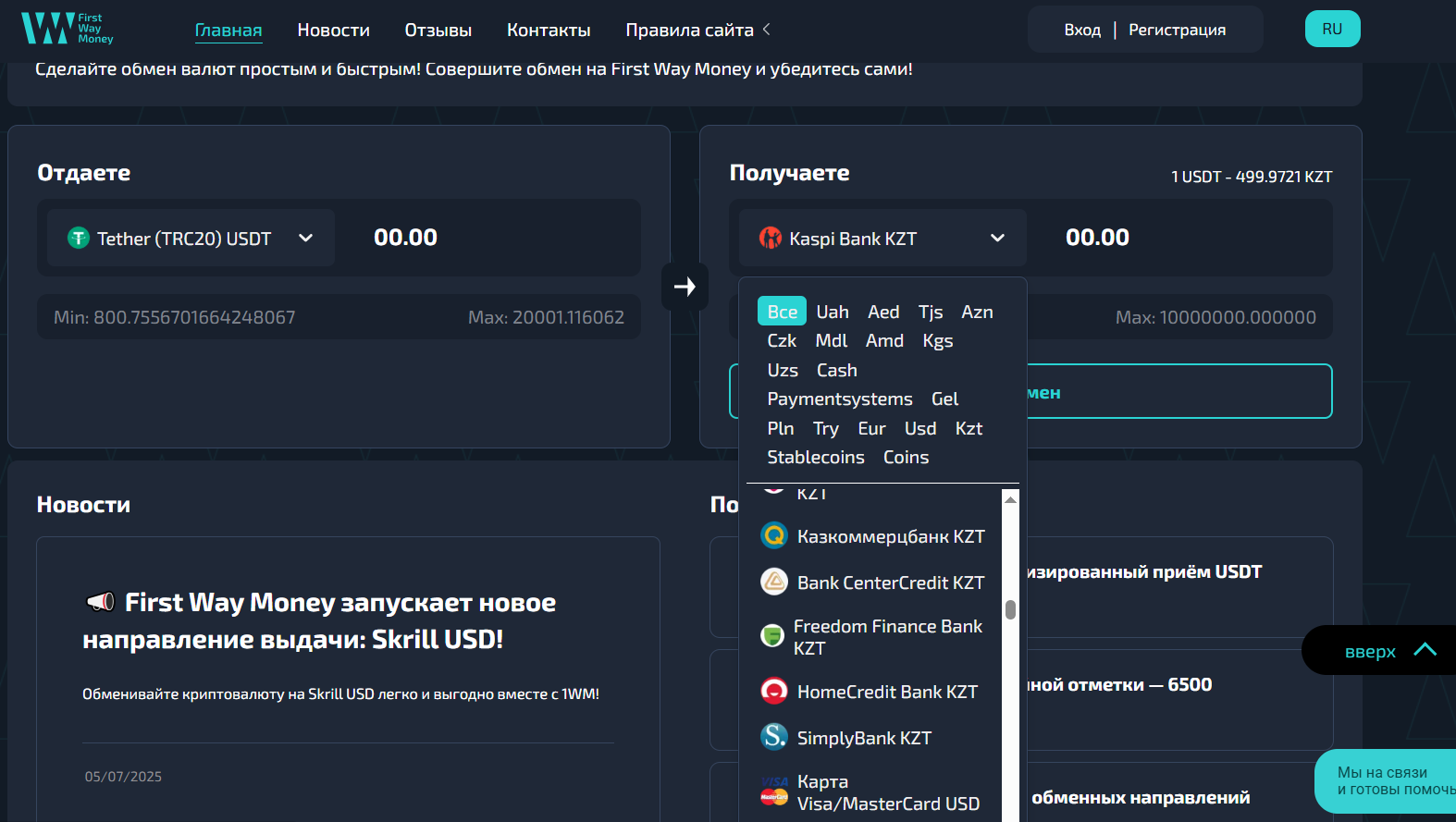The height and width of the screenshot is (822, 1456).
Task: Select Казкоммерцбанк KZT bank icon
Action: click(773, 535)
